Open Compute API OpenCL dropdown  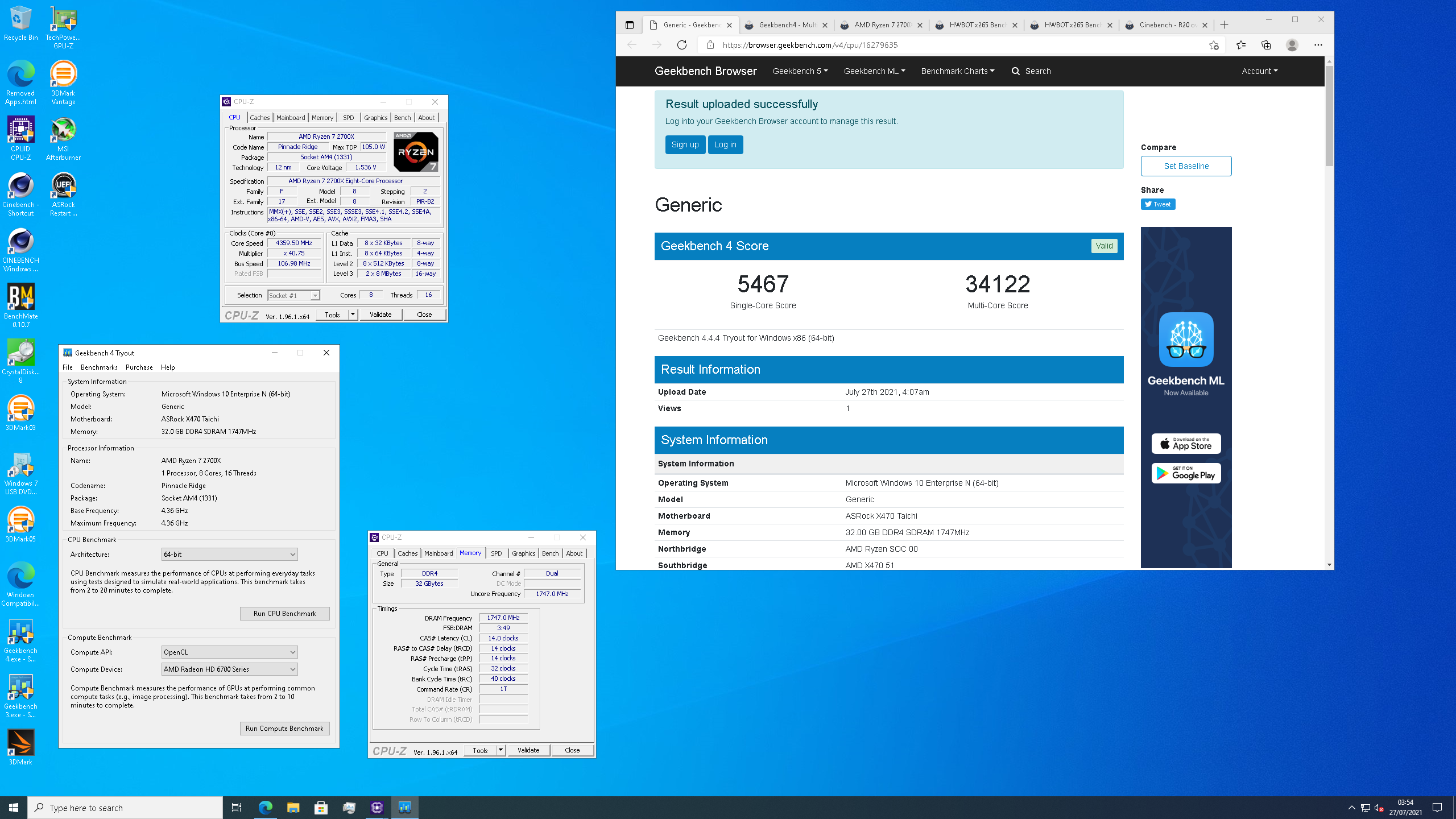229,652
